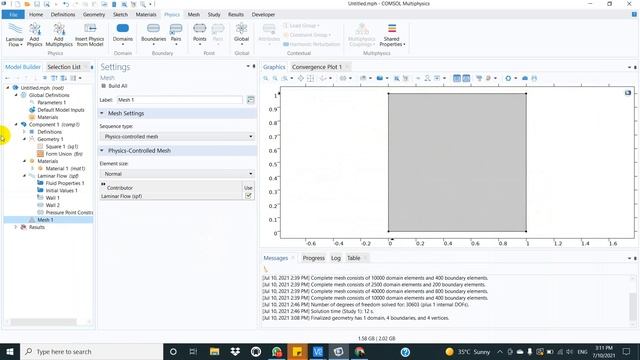Click the Add Physics ribbon icon
This screenshot has width=640, height=360.
pyautogui.click(x=35, y=35)
